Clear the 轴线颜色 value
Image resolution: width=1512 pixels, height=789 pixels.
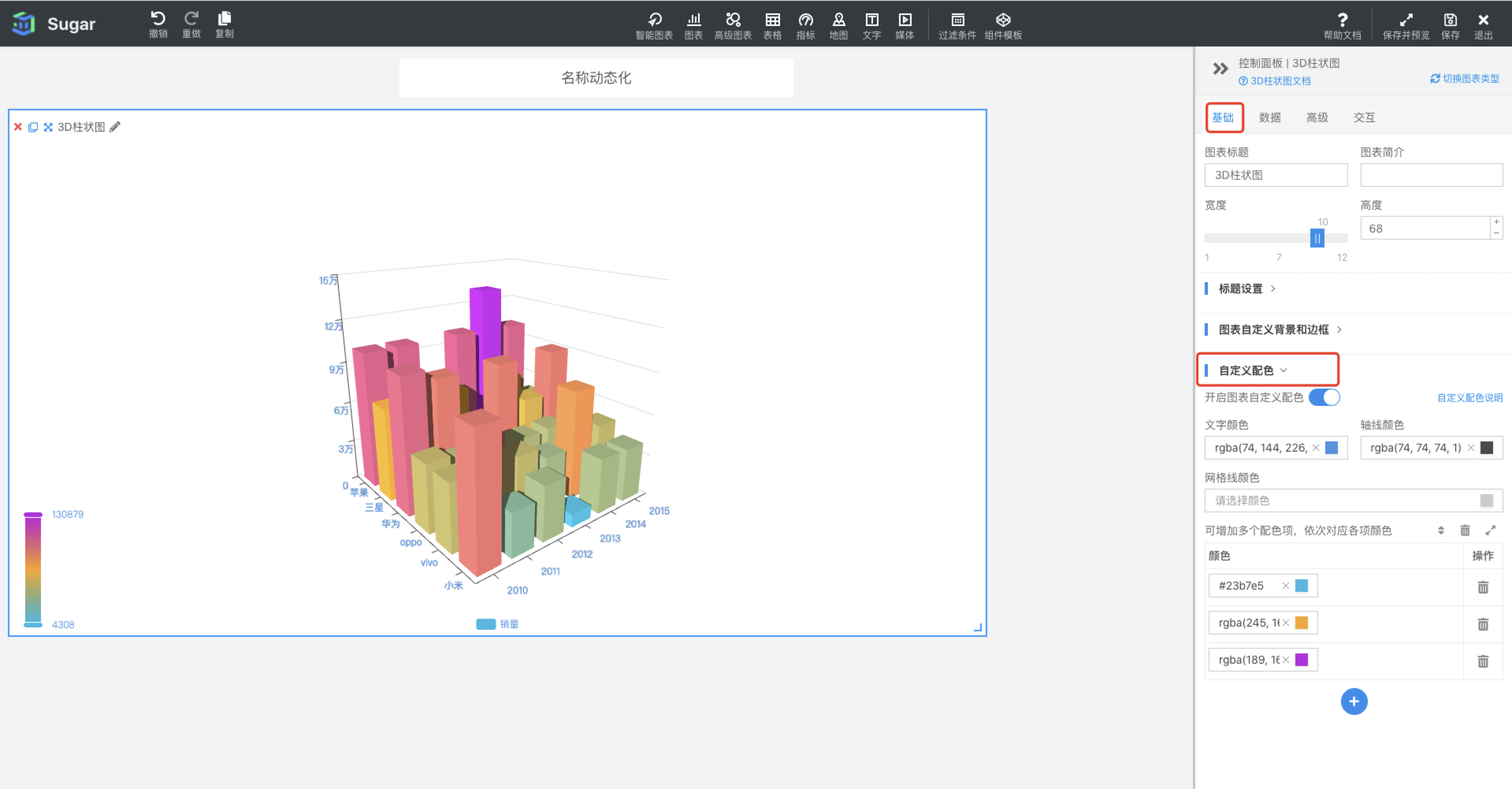click(x=1471, y=448)
